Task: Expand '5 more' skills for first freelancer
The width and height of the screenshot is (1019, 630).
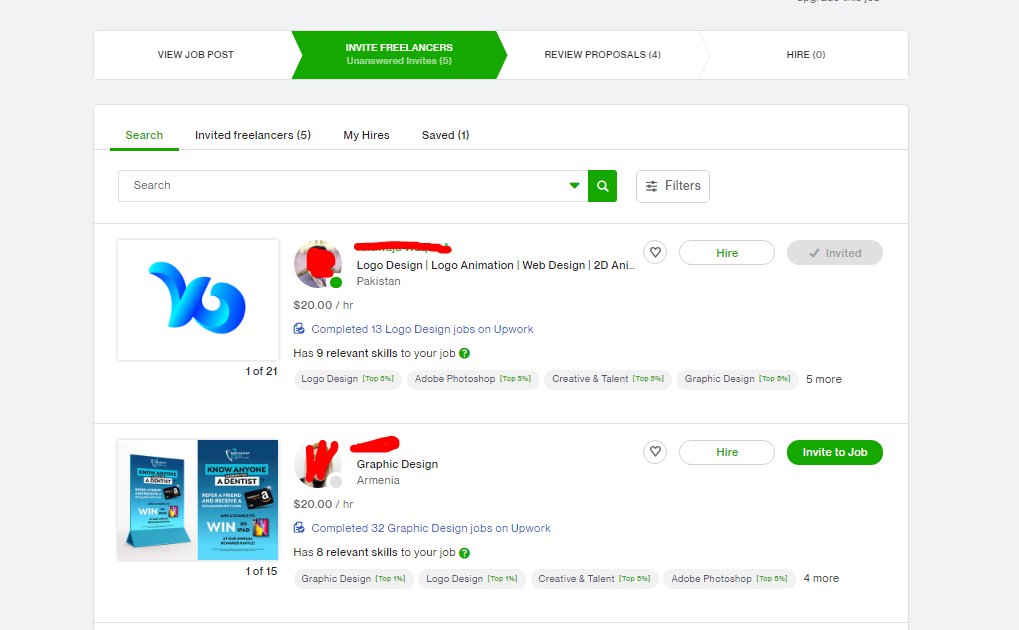Action: pyautogui.click(x=823, y=379)
